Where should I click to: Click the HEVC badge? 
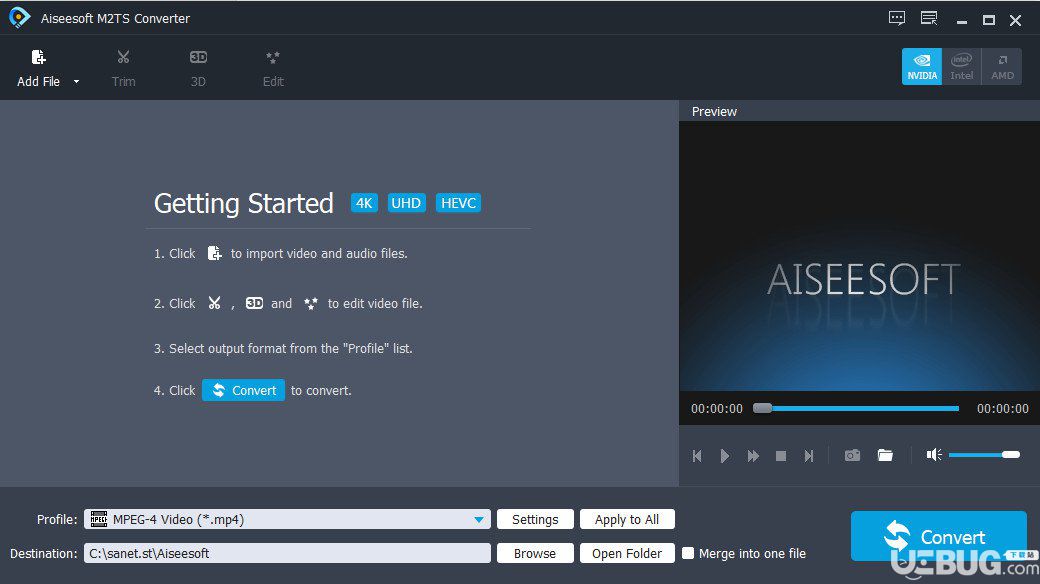(458, 203)
